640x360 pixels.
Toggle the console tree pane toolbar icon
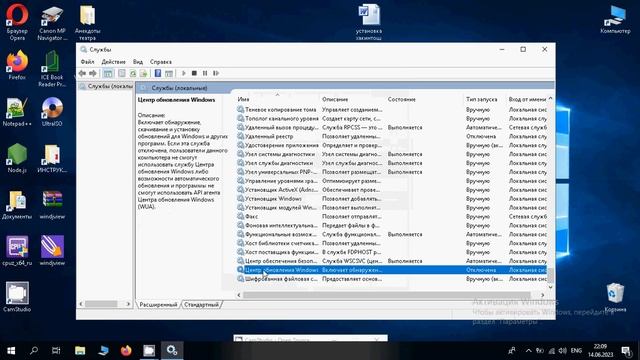[x=108, y=73]
